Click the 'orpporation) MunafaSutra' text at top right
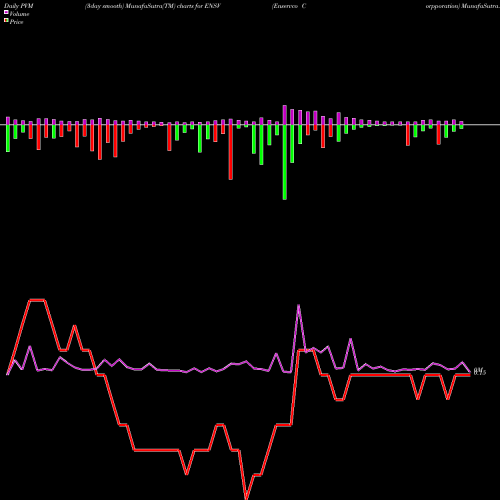The image size is (500, 500). [463, 6]
